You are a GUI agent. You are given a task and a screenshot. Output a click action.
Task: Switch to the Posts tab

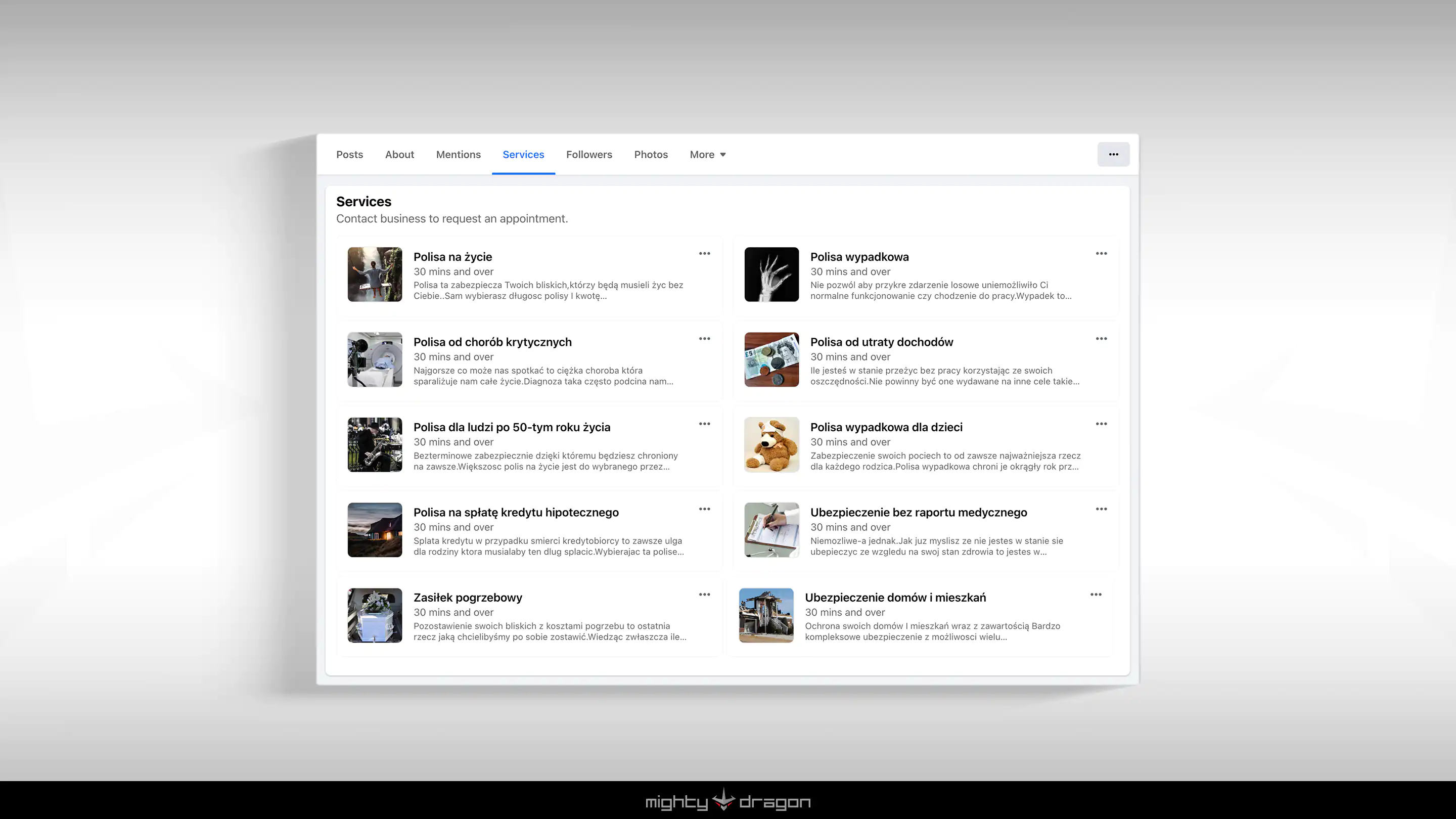[x=349, y=155]
